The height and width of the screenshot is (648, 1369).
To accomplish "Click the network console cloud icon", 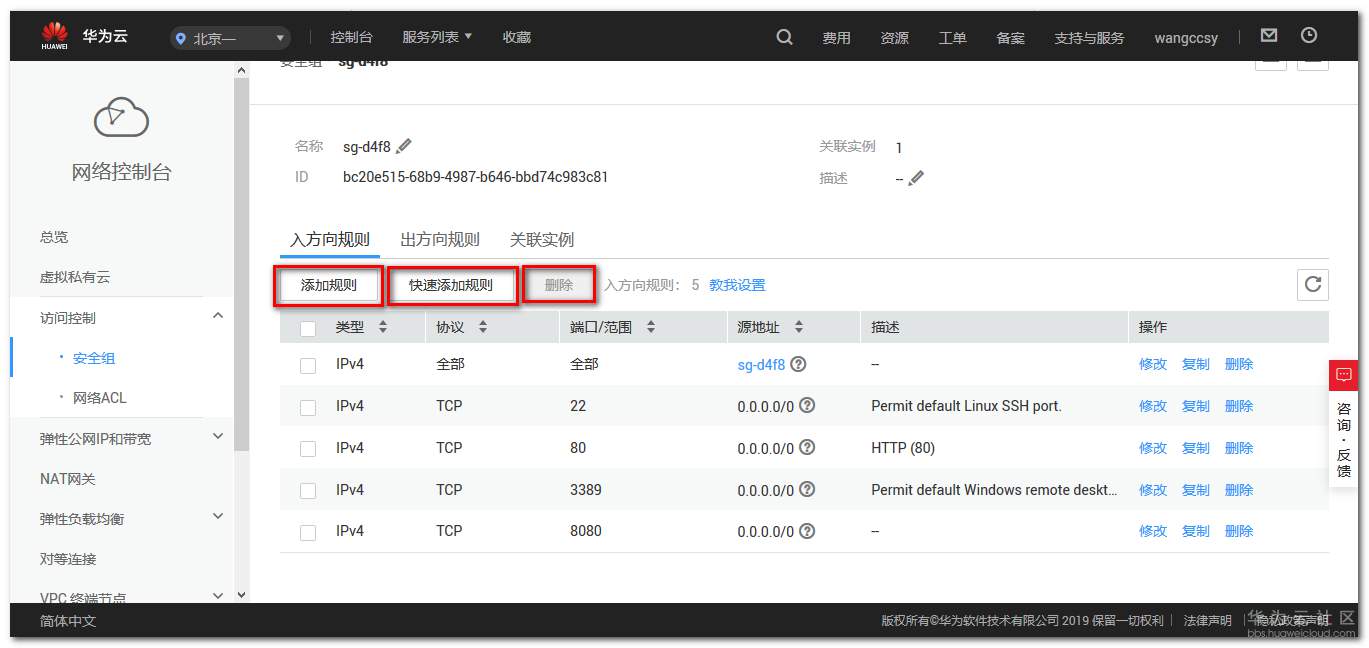I will coord(121,118).
